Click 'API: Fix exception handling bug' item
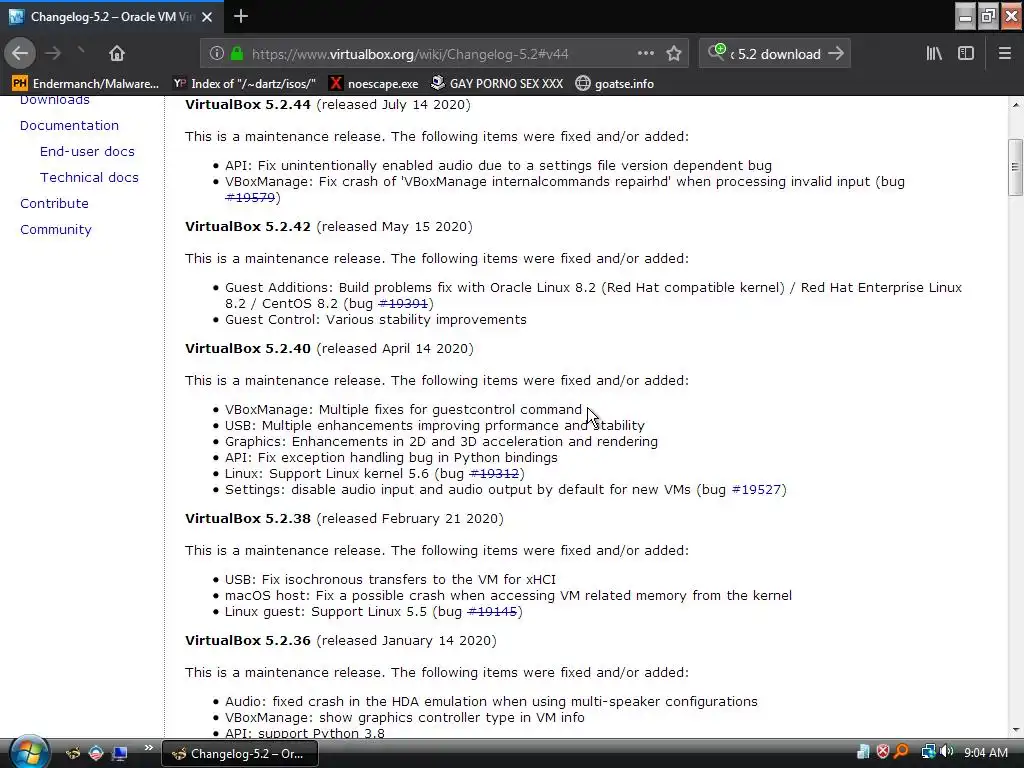 pos(391,458)
